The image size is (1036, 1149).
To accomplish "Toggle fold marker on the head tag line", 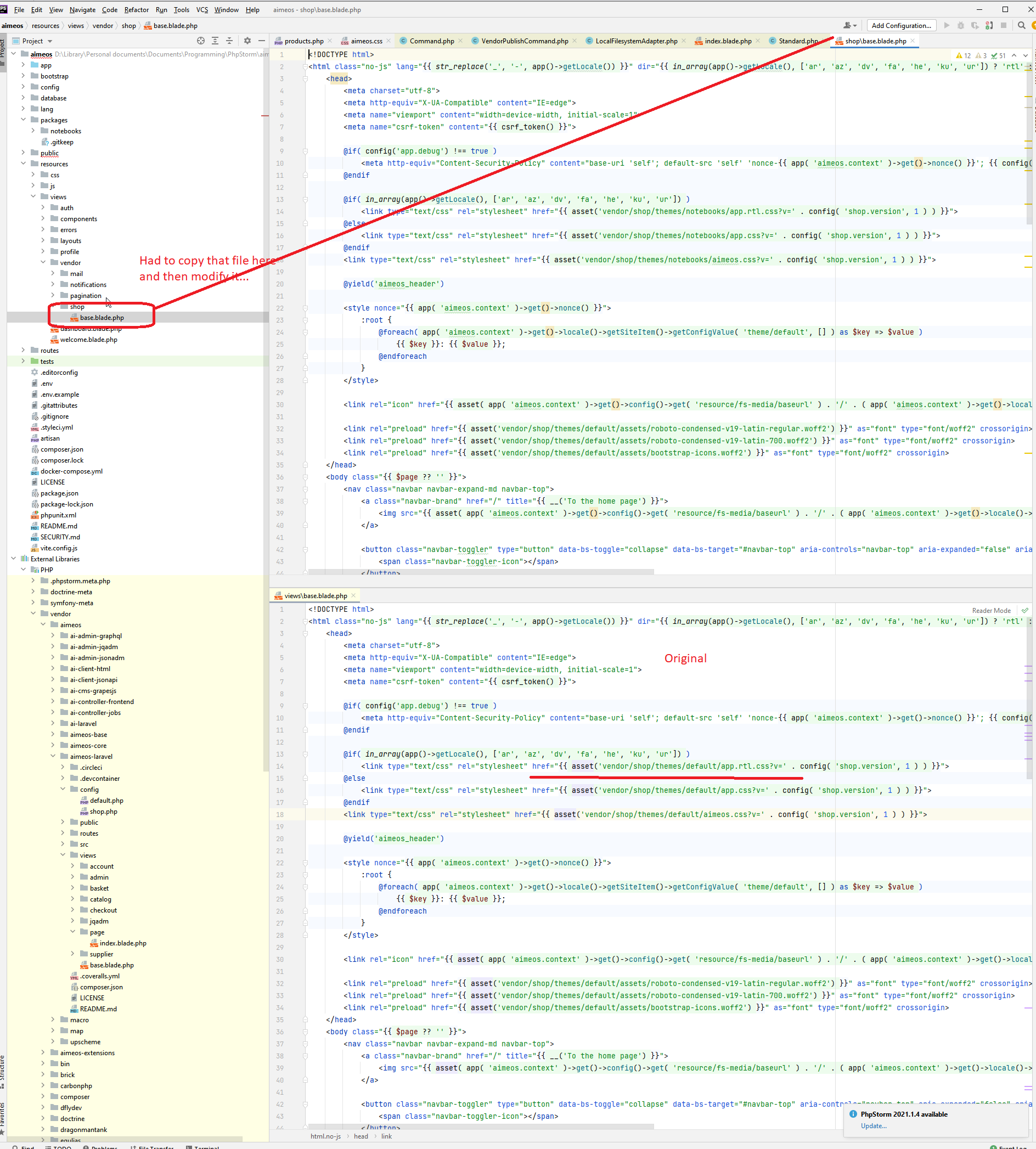I will [x=306, y=79].
